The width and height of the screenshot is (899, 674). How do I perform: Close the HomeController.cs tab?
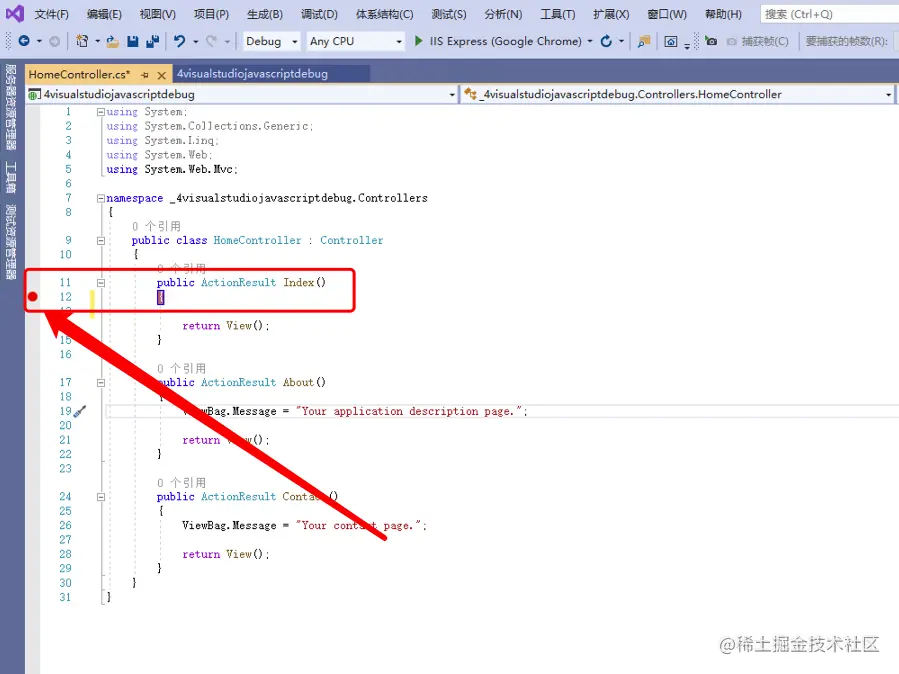click(162, 75)
